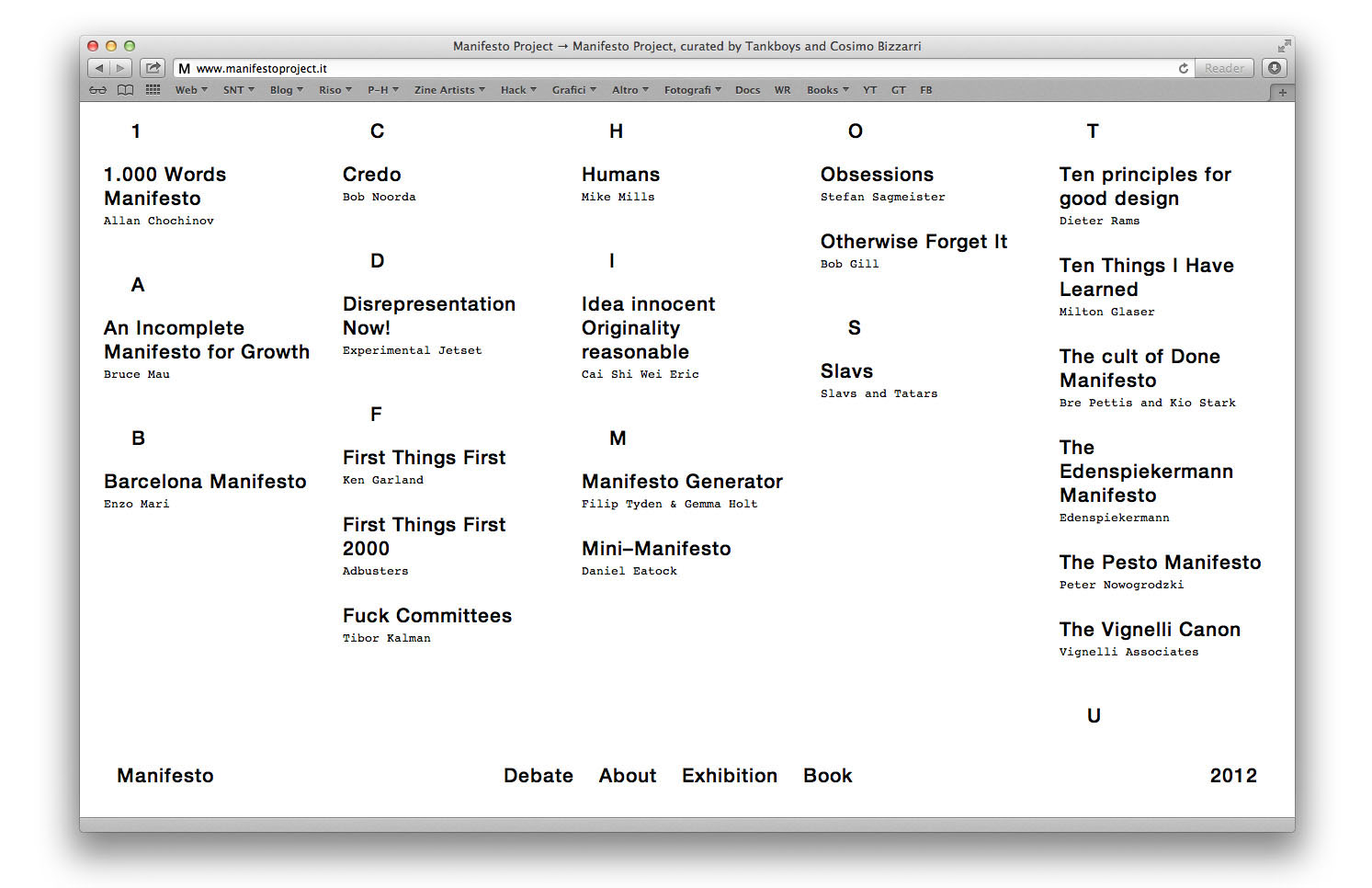Image resolution: width=1372 pixels, height=888 pixels.
Task: Open the About page
Action: tap(628, 775)
